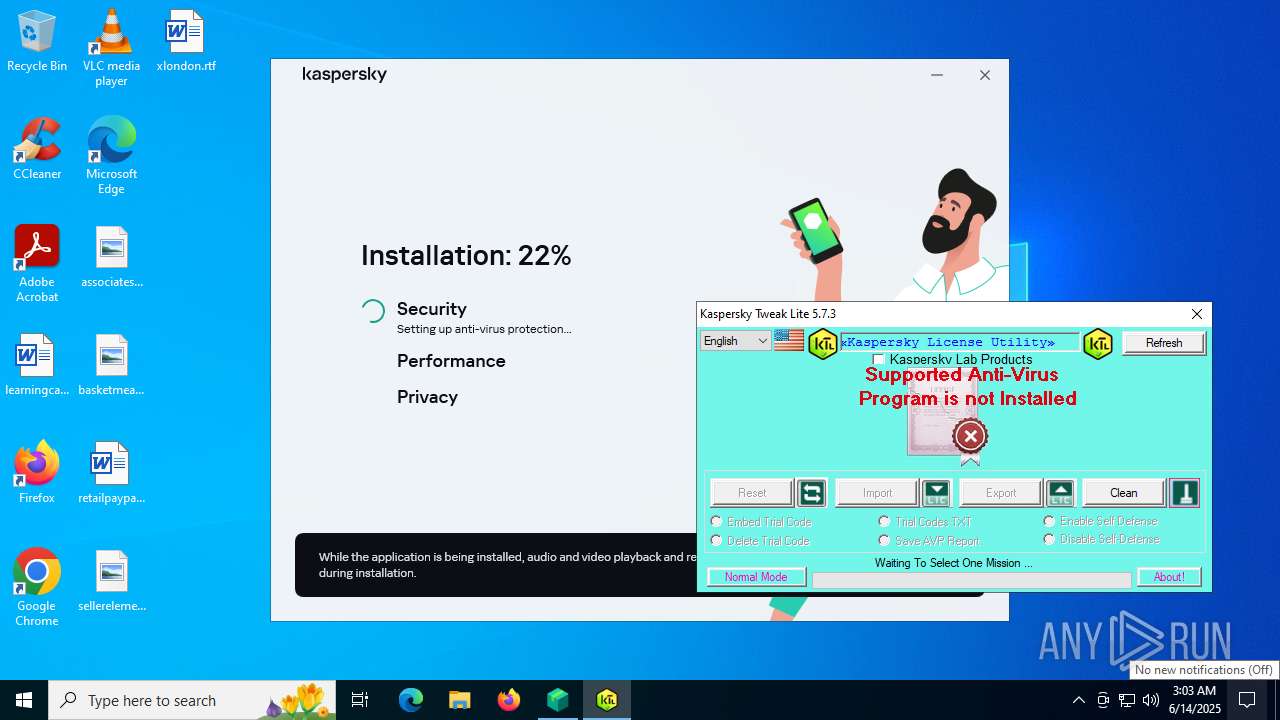Click the Export button
Image resolution: width=1280 pixels, height=720 pixels.
point(1001,493)
